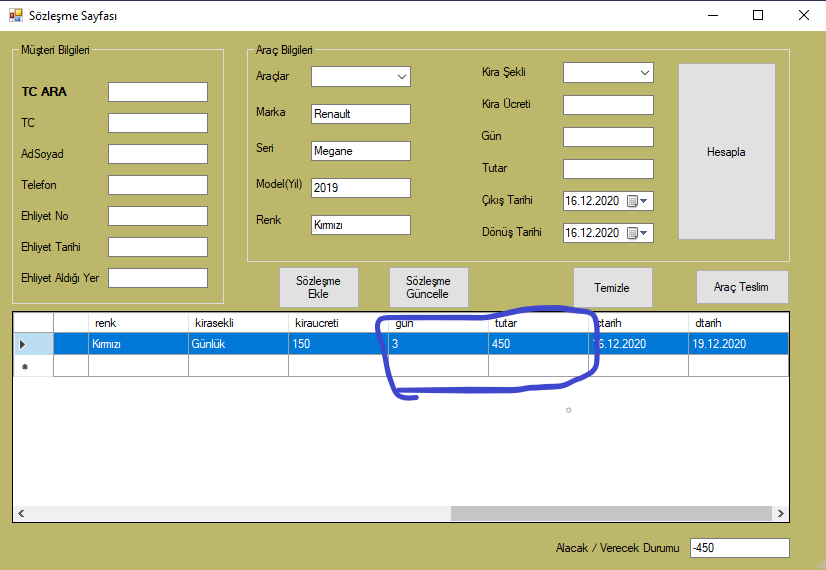Click the gun column header

tap(439, 323)
